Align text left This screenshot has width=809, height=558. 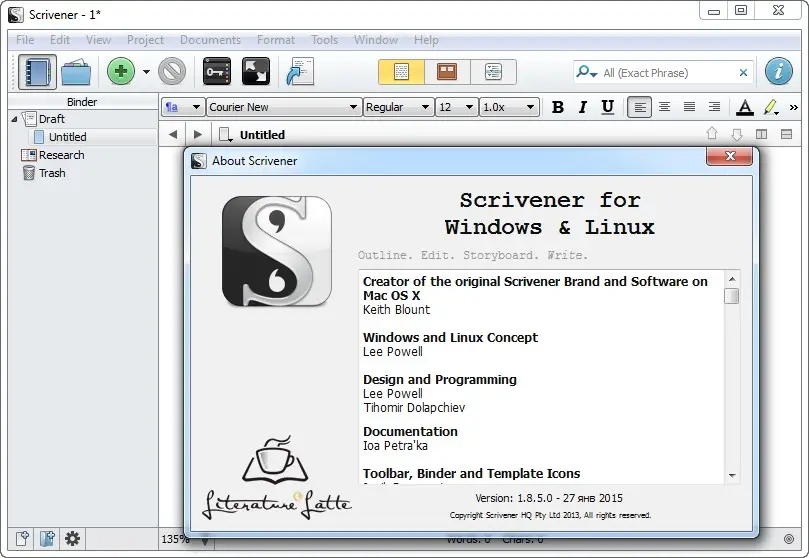tap(639, 107)
